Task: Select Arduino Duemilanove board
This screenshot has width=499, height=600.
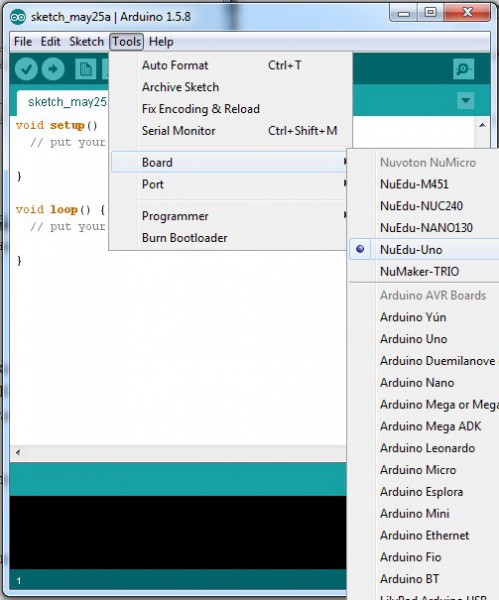Action: coord(424,361)
